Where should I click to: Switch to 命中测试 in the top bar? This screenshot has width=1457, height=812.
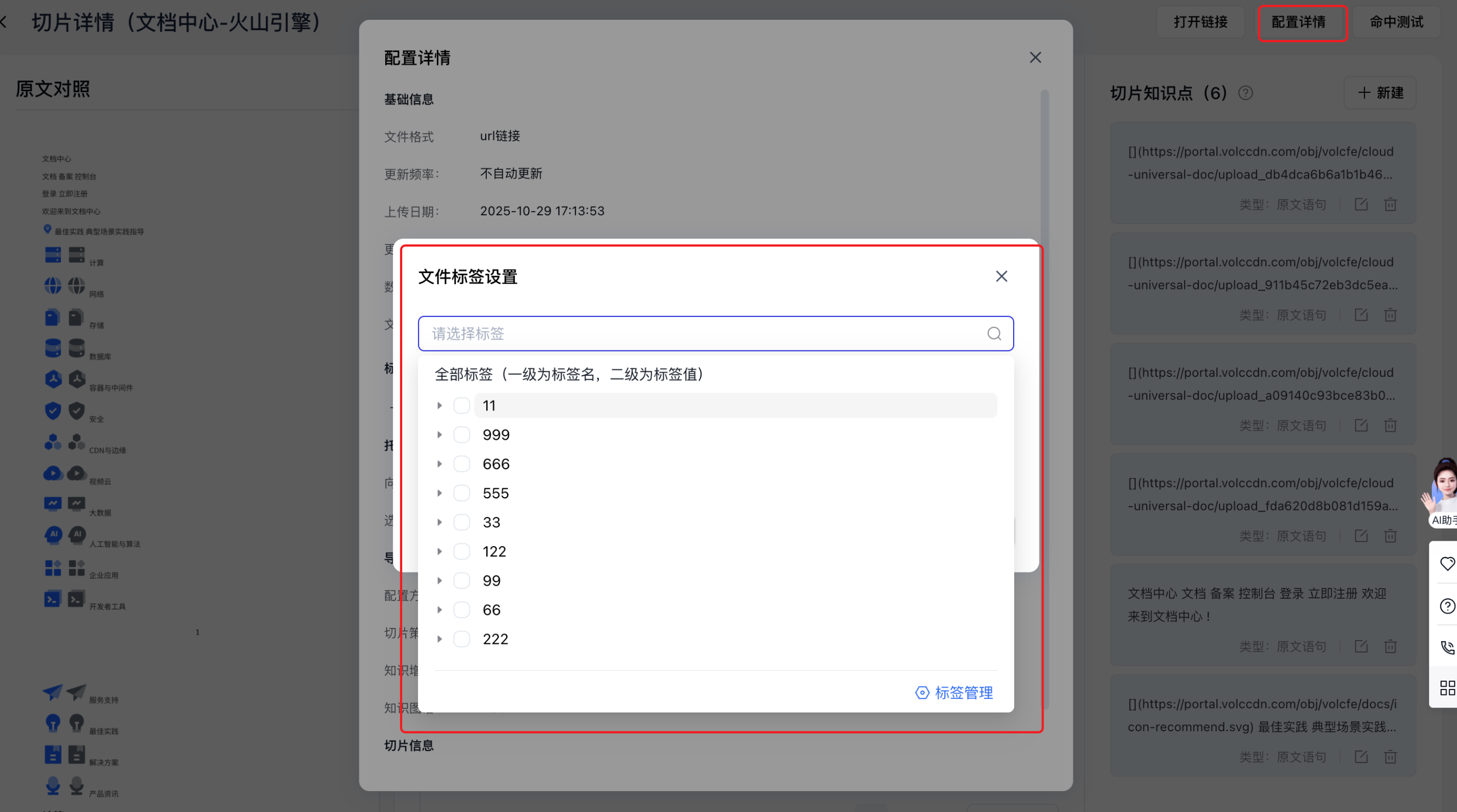coord(1396,22)
